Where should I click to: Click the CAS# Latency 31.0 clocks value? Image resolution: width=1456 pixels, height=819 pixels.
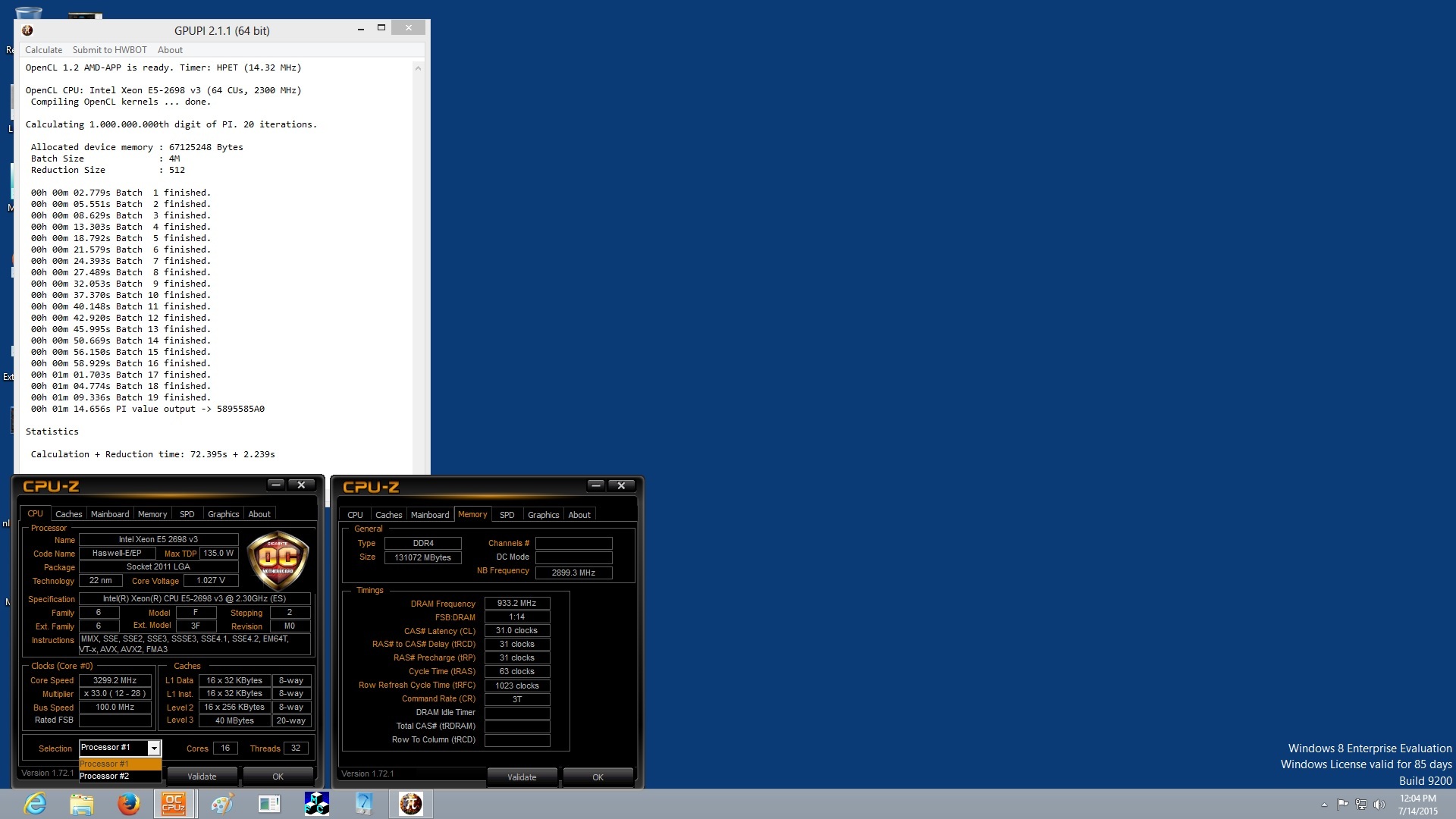517,631
